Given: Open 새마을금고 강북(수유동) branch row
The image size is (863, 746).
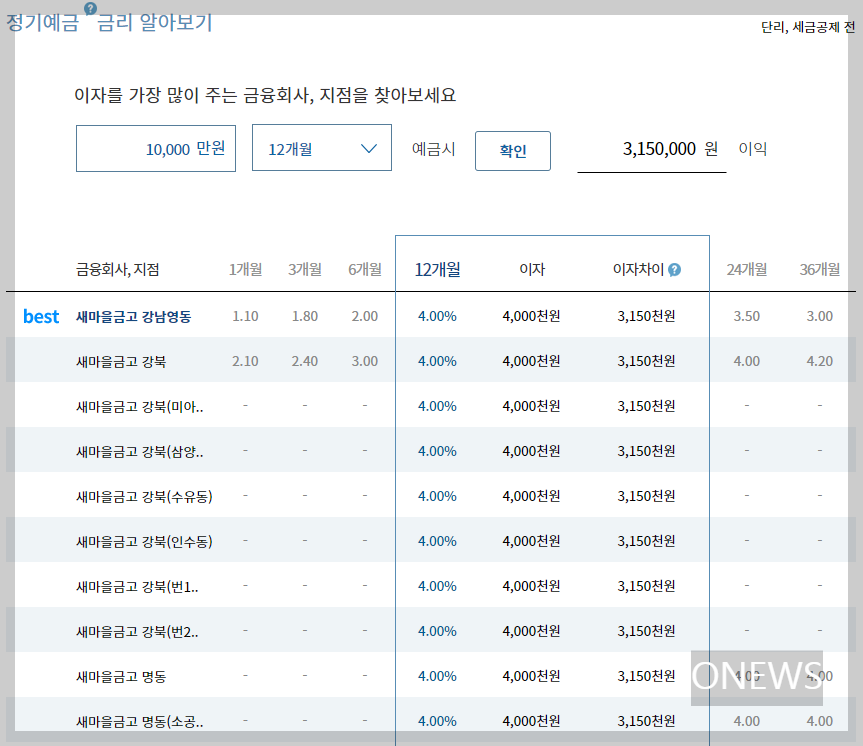Looking at the screenshot, I should (x=432, y=496).
